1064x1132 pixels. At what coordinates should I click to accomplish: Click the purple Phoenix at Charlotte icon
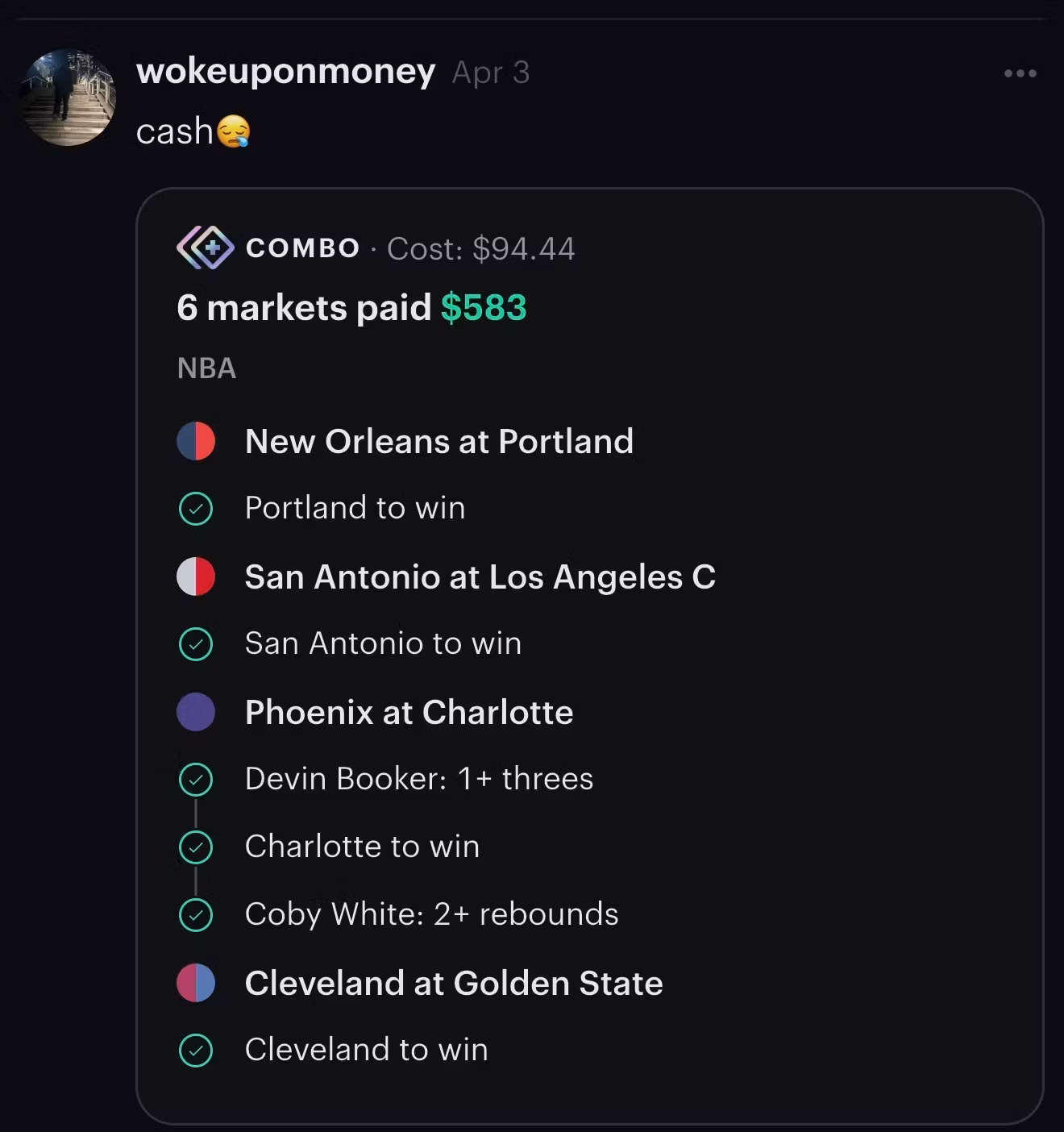pyautogui.click(x=196, y=712)
